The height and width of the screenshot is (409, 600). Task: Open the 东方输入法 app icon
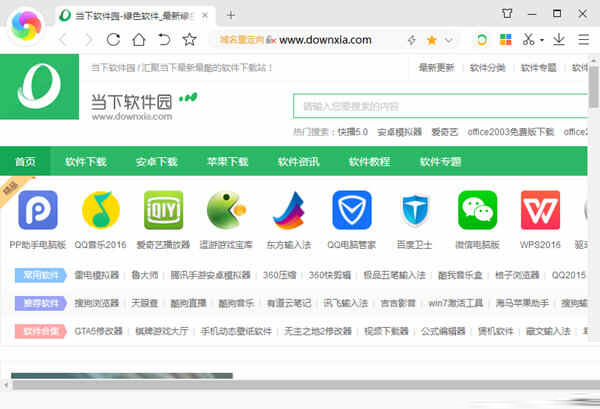point(289,210)
